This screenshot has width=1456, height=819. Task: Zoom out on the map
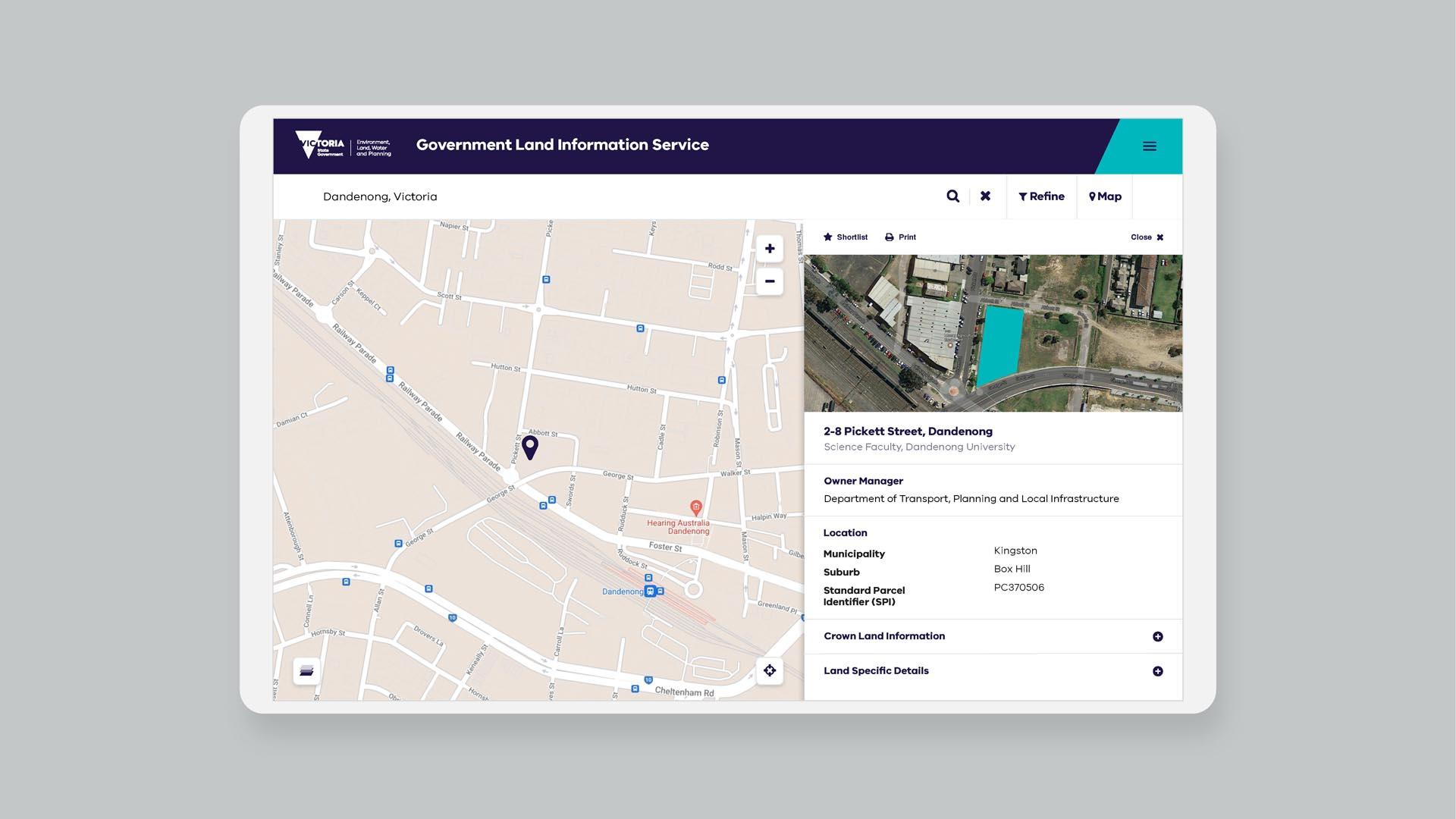(769, 281)
